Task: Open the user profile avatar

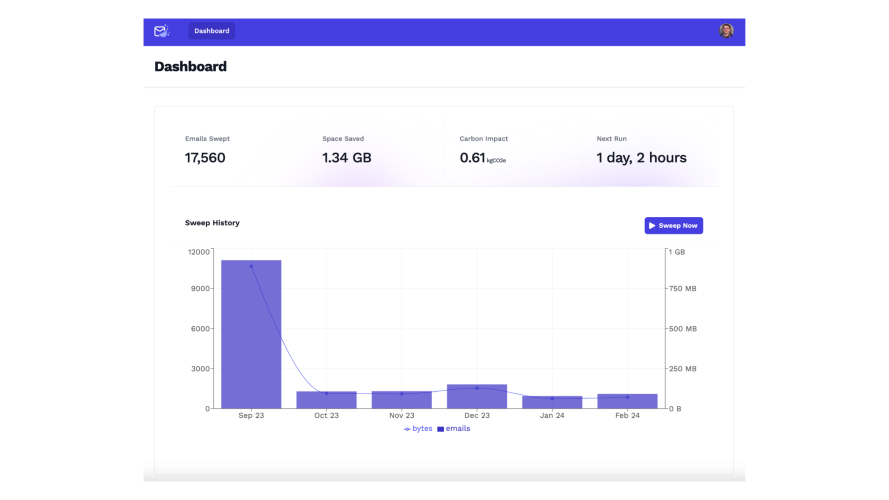Action: [x=726, y=31]
